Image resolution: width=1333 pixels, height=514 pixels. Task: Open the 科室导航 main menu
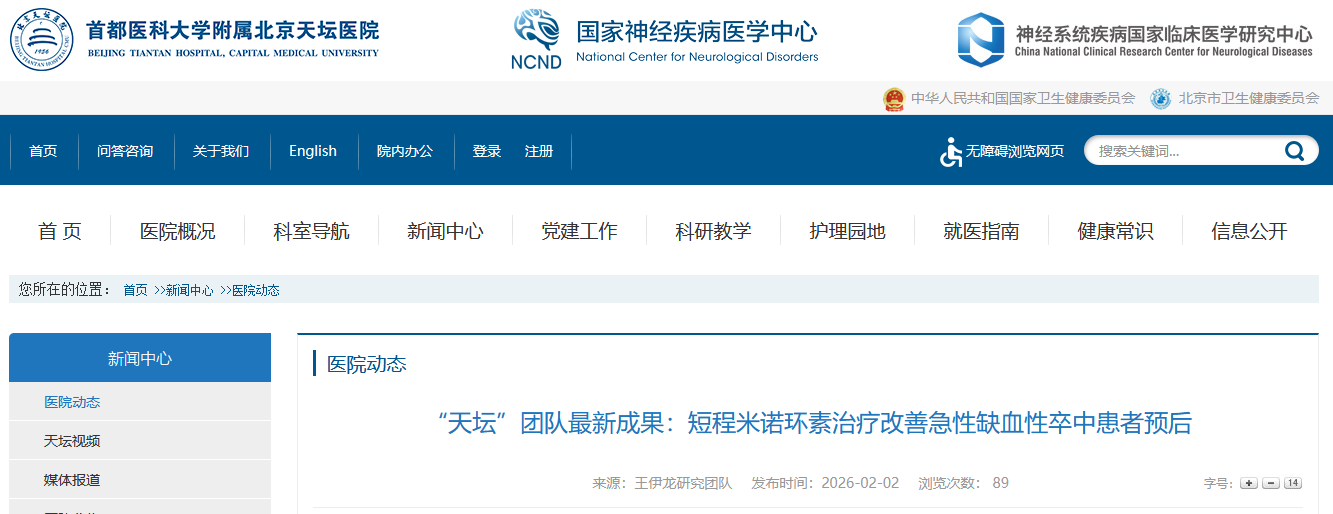[x=311, y=232]
